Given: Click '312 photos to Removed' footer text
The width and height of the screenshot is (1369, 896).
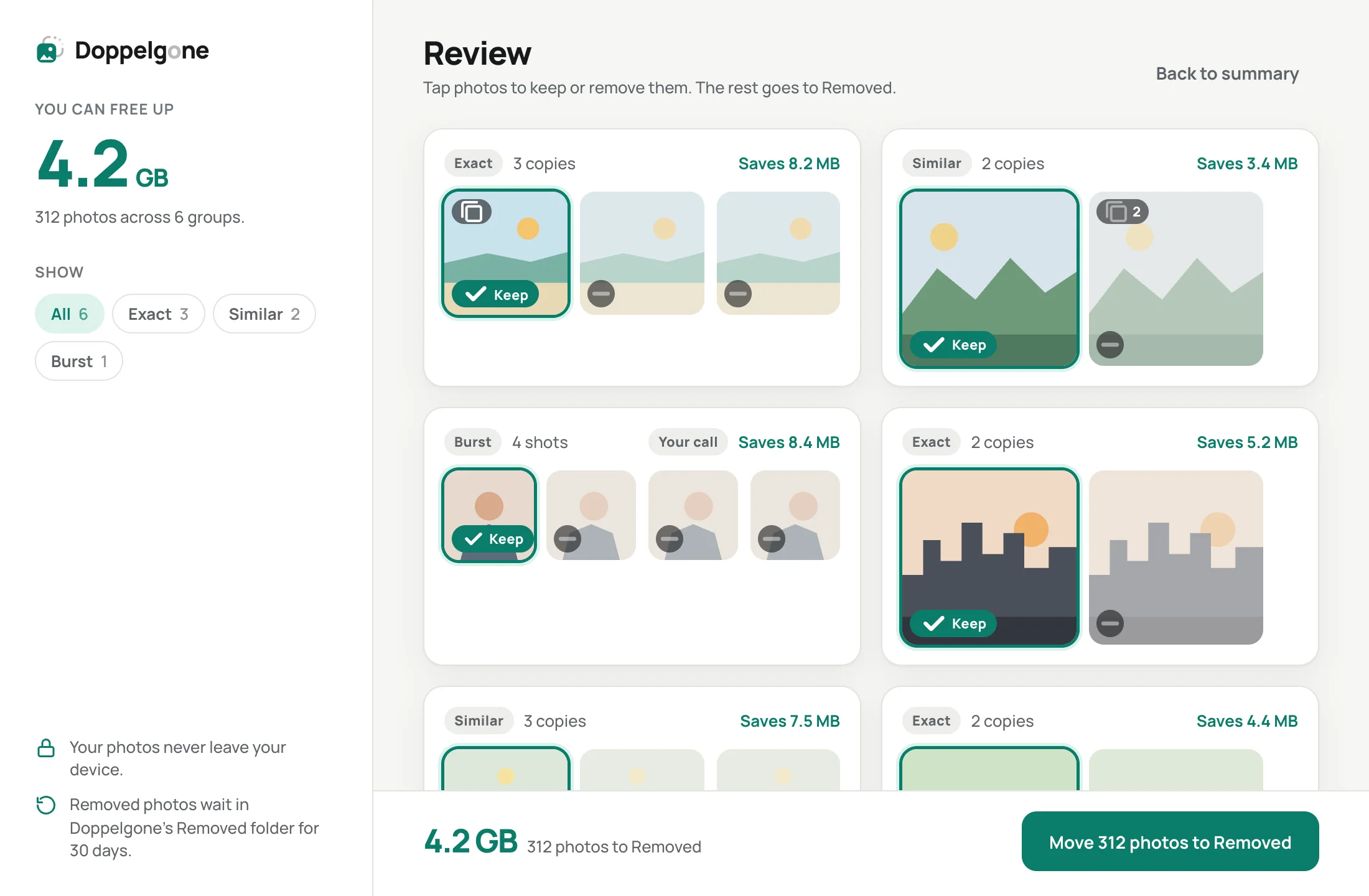Looking at the screenshot, I should 614,846.
